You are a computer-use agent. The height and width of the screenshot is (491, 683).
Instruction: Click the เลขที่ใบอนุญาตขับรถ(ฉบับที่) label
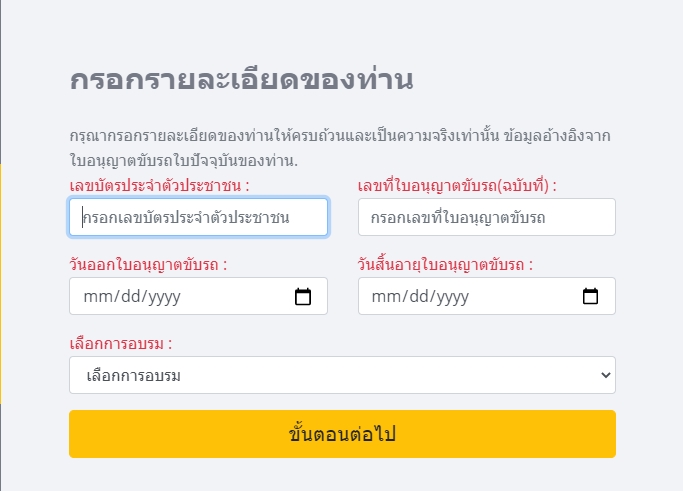tap(456, 186)
